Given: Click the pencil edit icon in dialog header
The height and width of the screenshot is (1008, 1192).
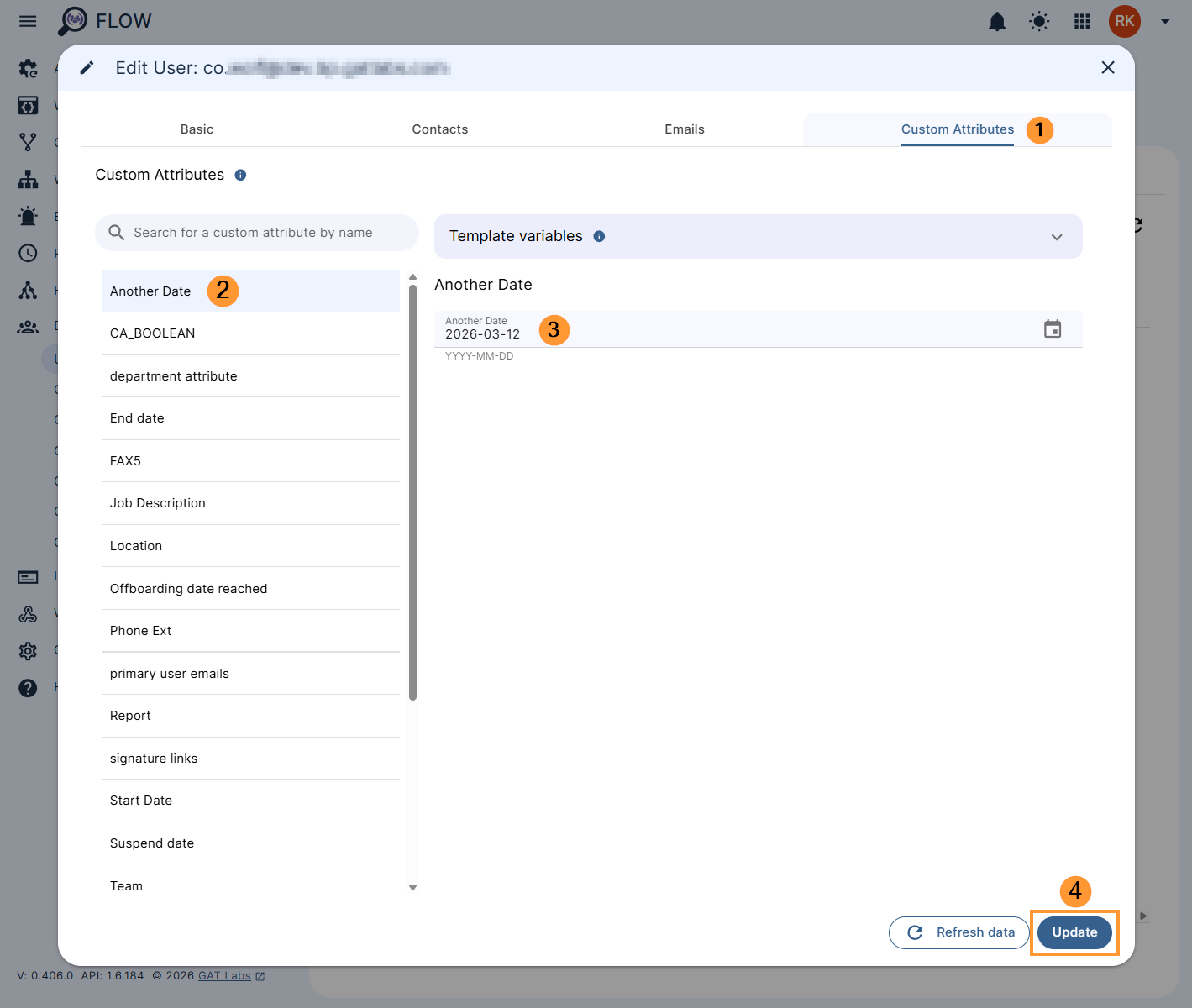Looking at the screenshot, I should (x=87, y=67).
